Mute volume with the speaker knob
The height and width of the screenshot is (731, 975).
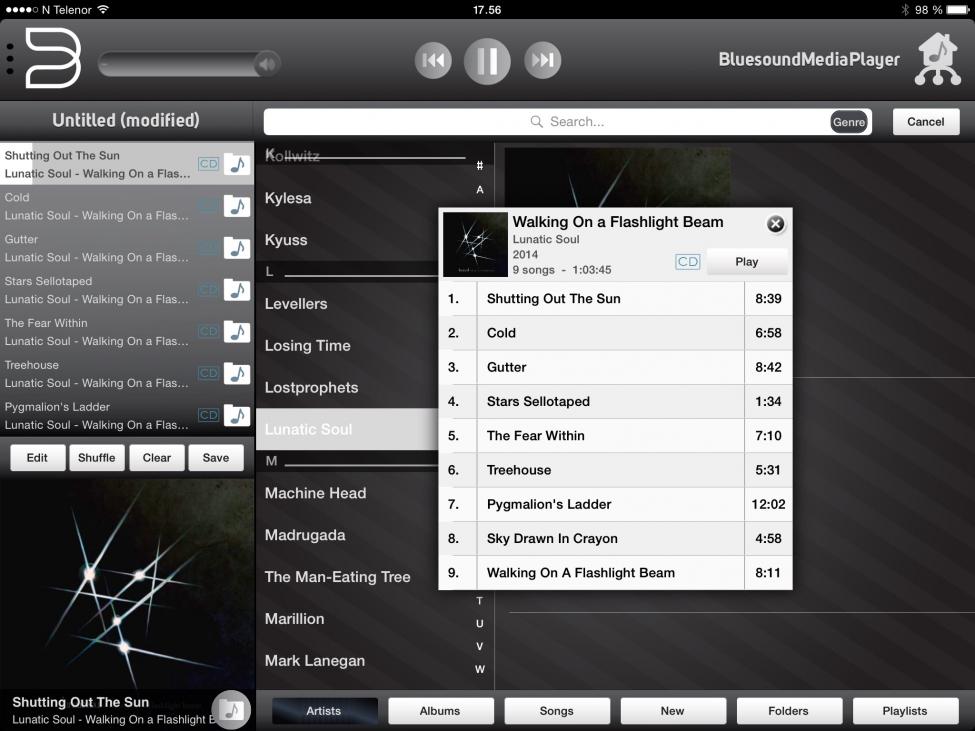(267, 63)
